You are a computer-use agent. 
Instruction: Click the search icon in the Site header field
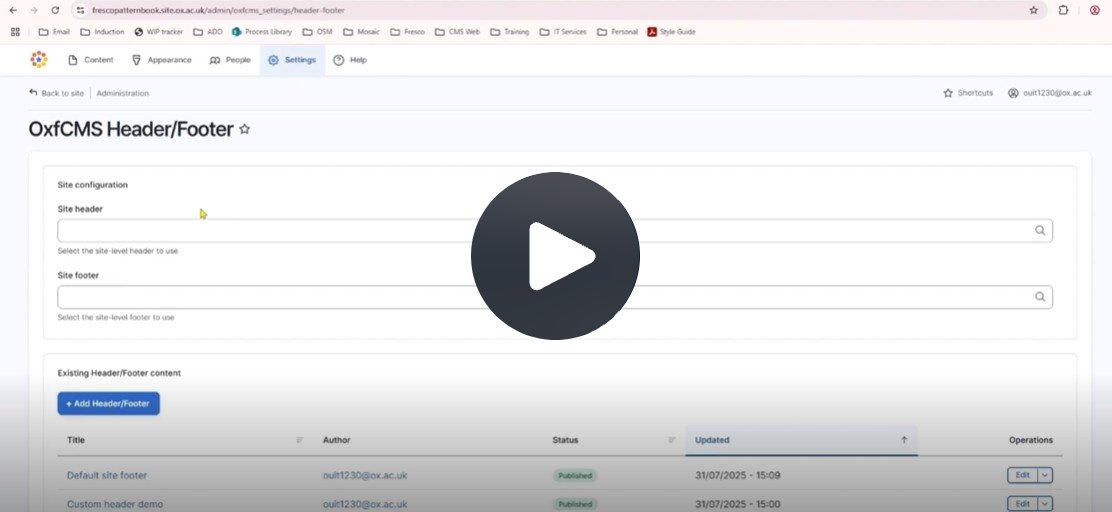(x=1040, y=230)
